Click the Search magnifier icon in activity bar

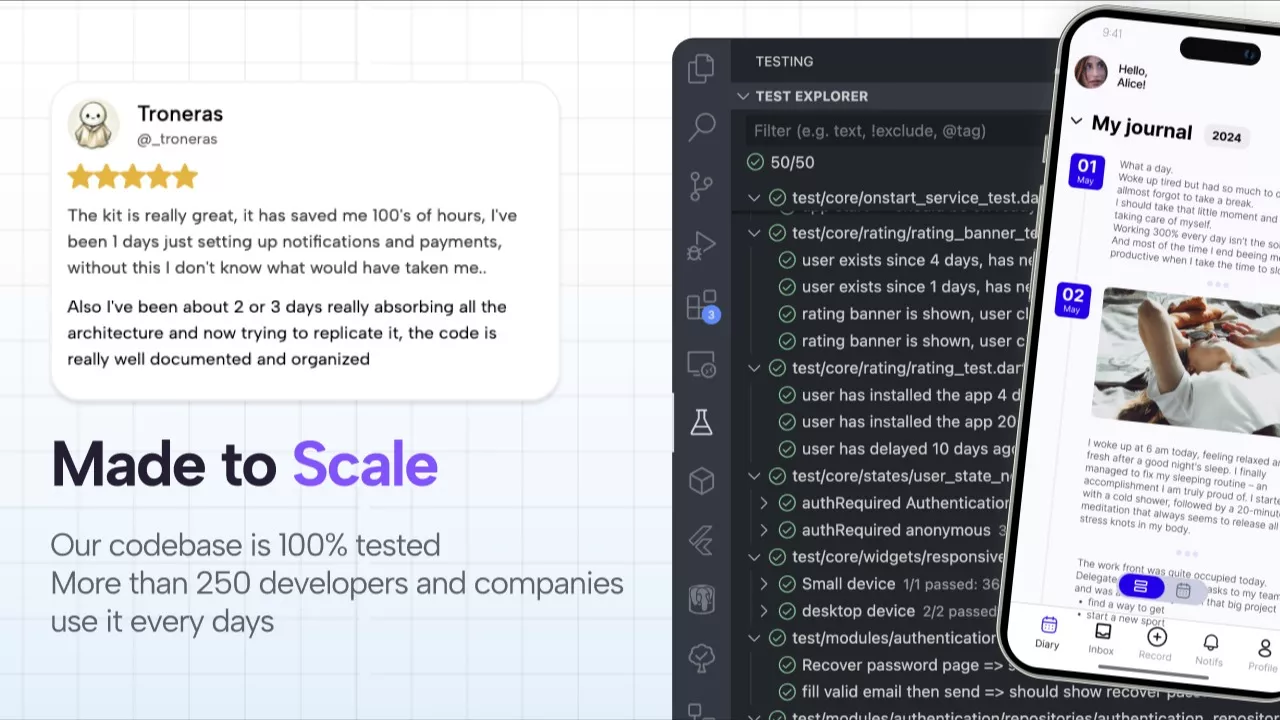tap(702, 127)
